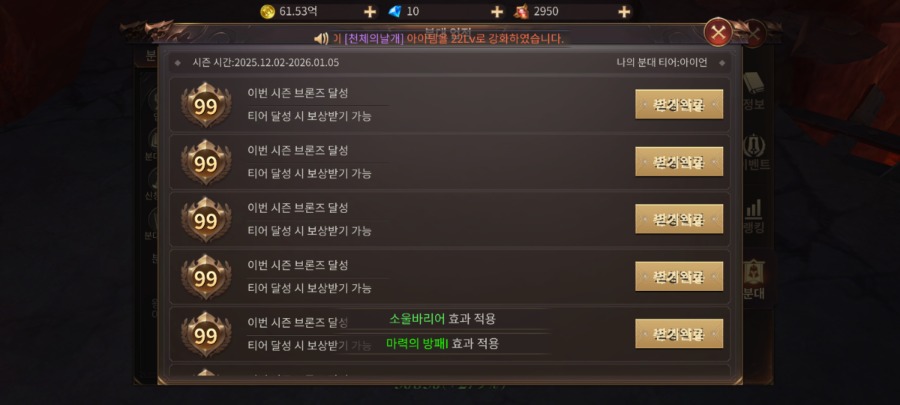Viewport: 900px width, 405px height.
Task: Click 받기완료 button in third reward row
Action: [x=679, y=219]
